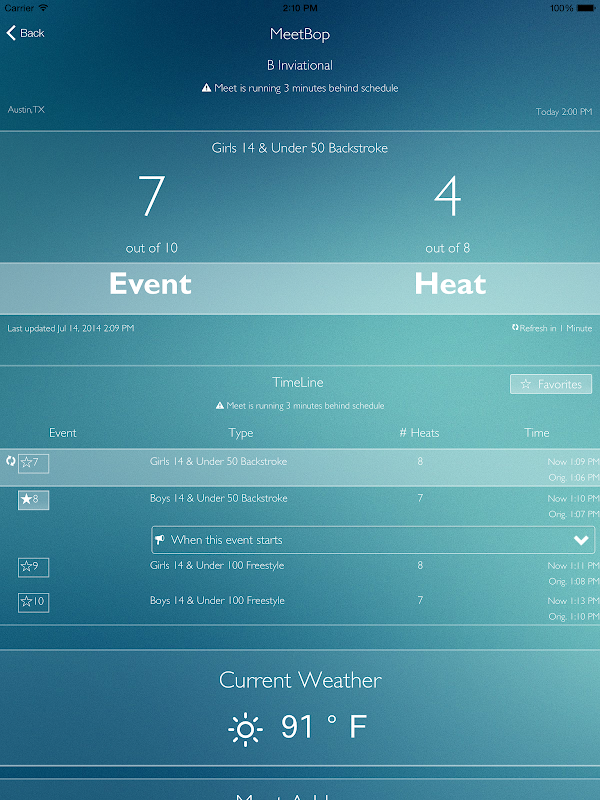This screenshot has height=800, width=600.
Task: Click the megaphone notification icon
Action: pos(160,540)
